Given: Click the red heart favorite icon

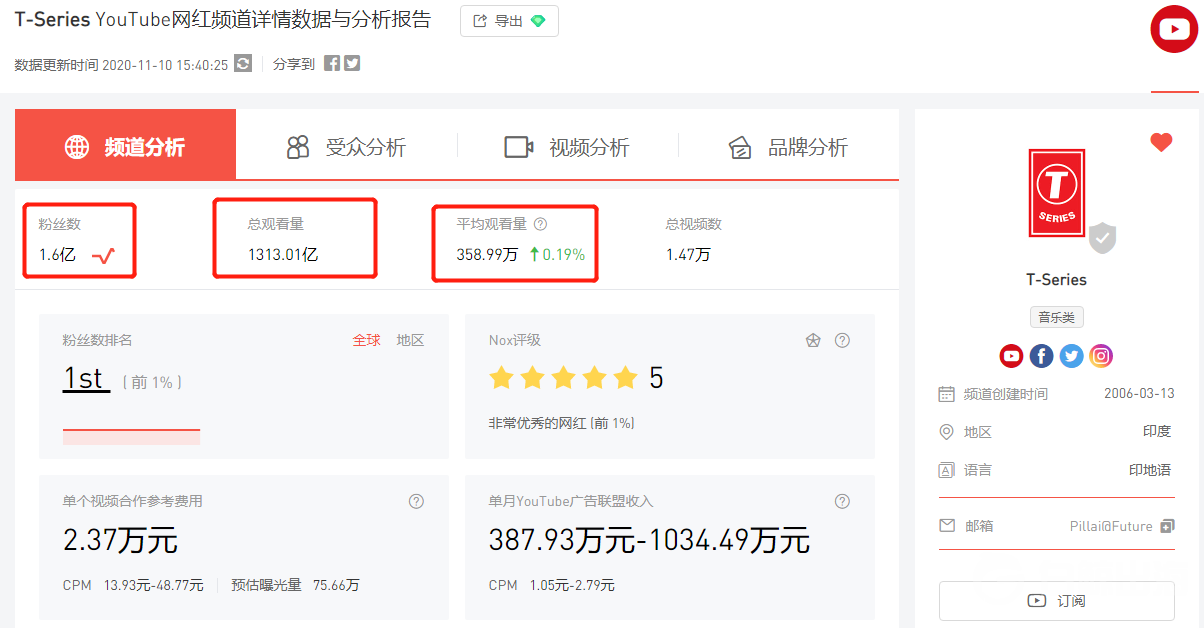Looking at the screenshot, I should pos(1160,143).
